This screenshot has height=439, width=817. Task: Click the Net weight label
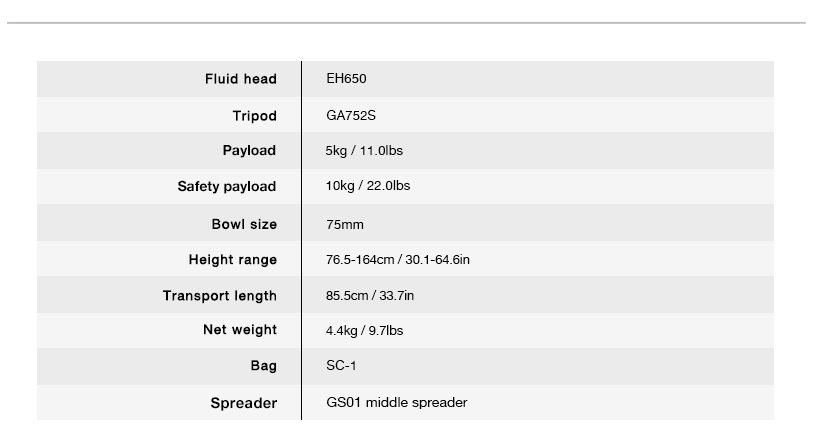click(240, 330)
